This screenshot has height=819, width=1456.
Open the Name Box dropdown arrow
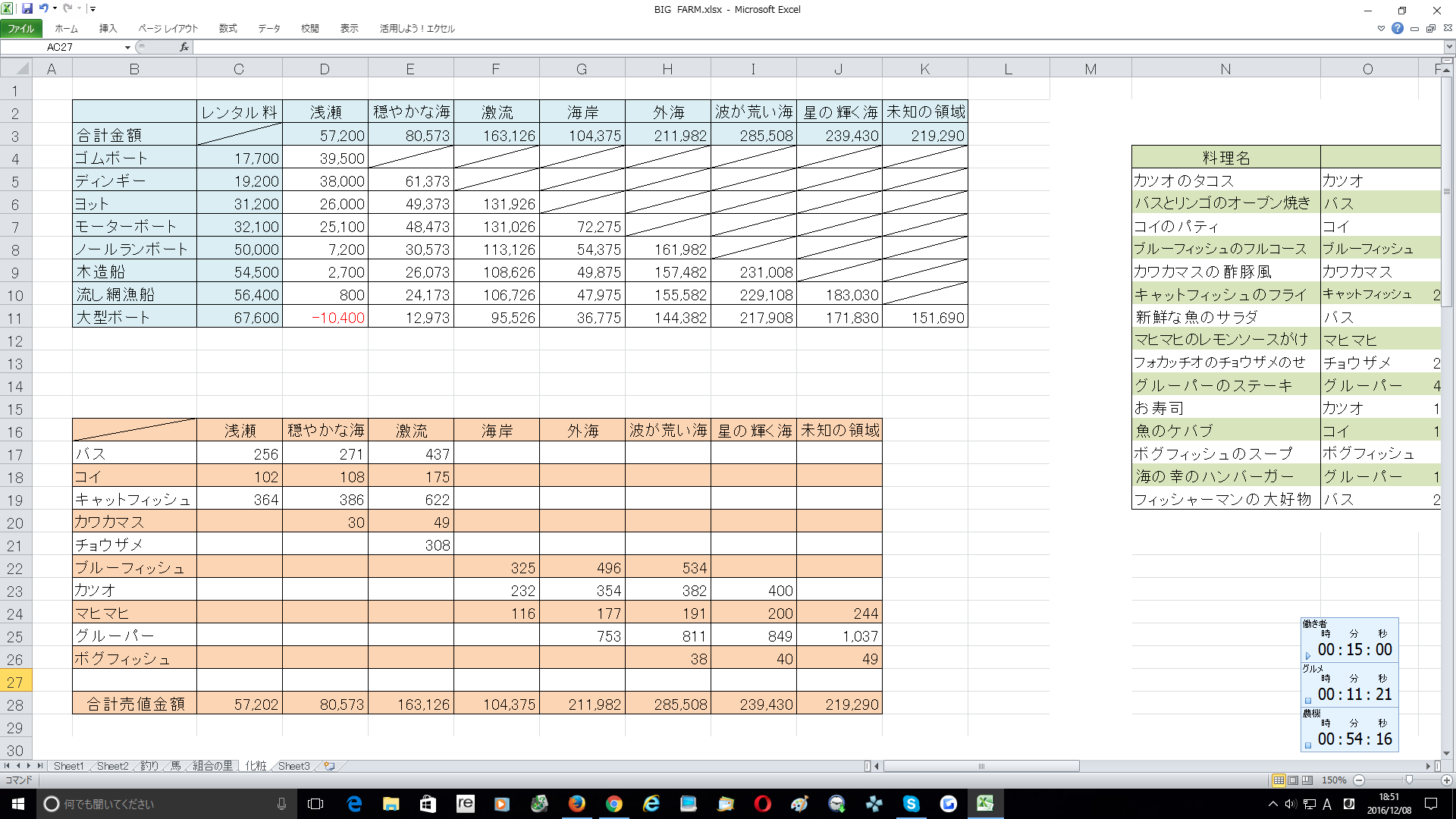tap(127, 47)
